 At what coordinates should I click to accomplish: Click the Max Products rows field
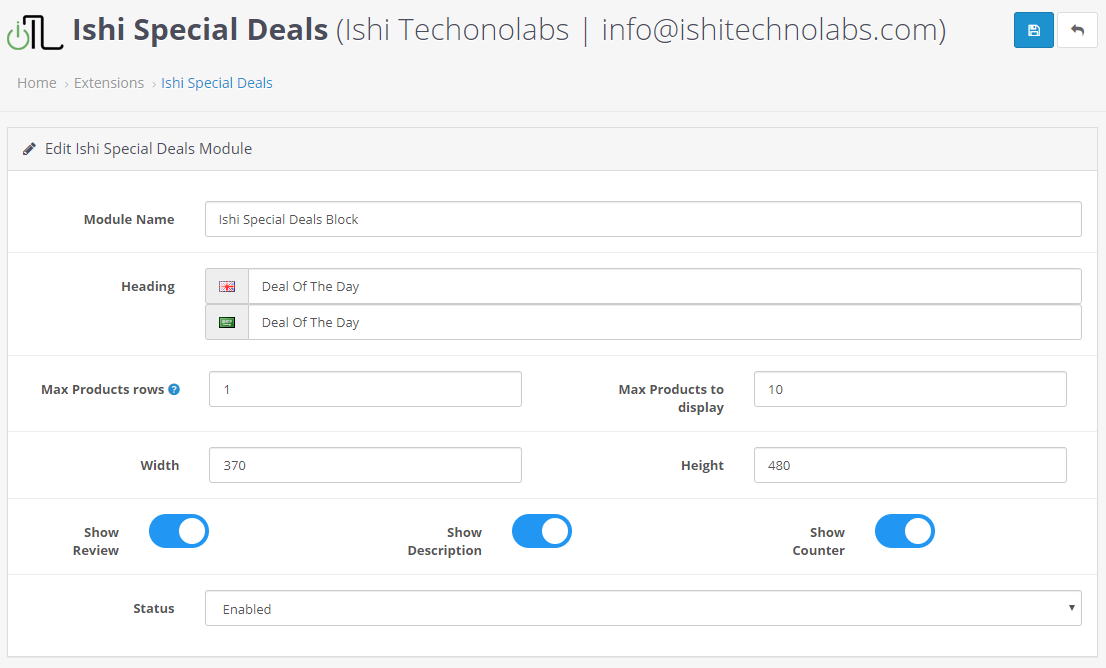tap(365, 389)
